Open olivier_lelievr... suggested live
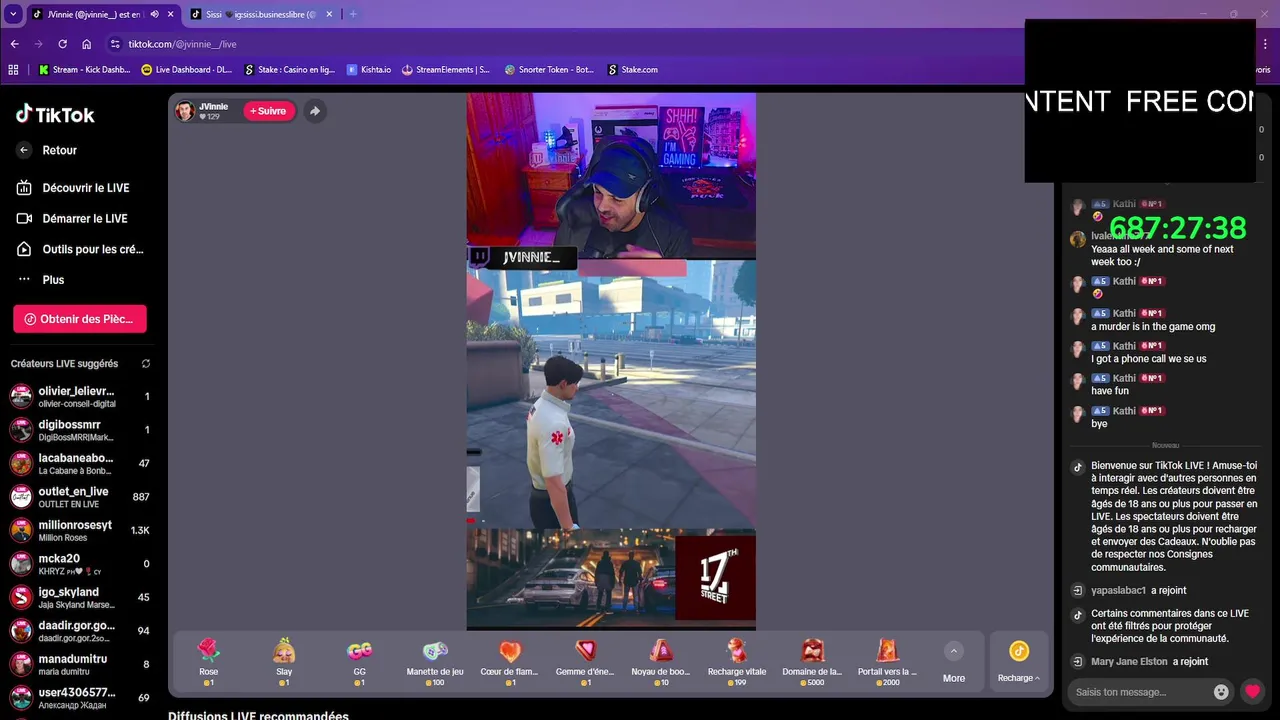1280x720 pixels. coord(80,396)
